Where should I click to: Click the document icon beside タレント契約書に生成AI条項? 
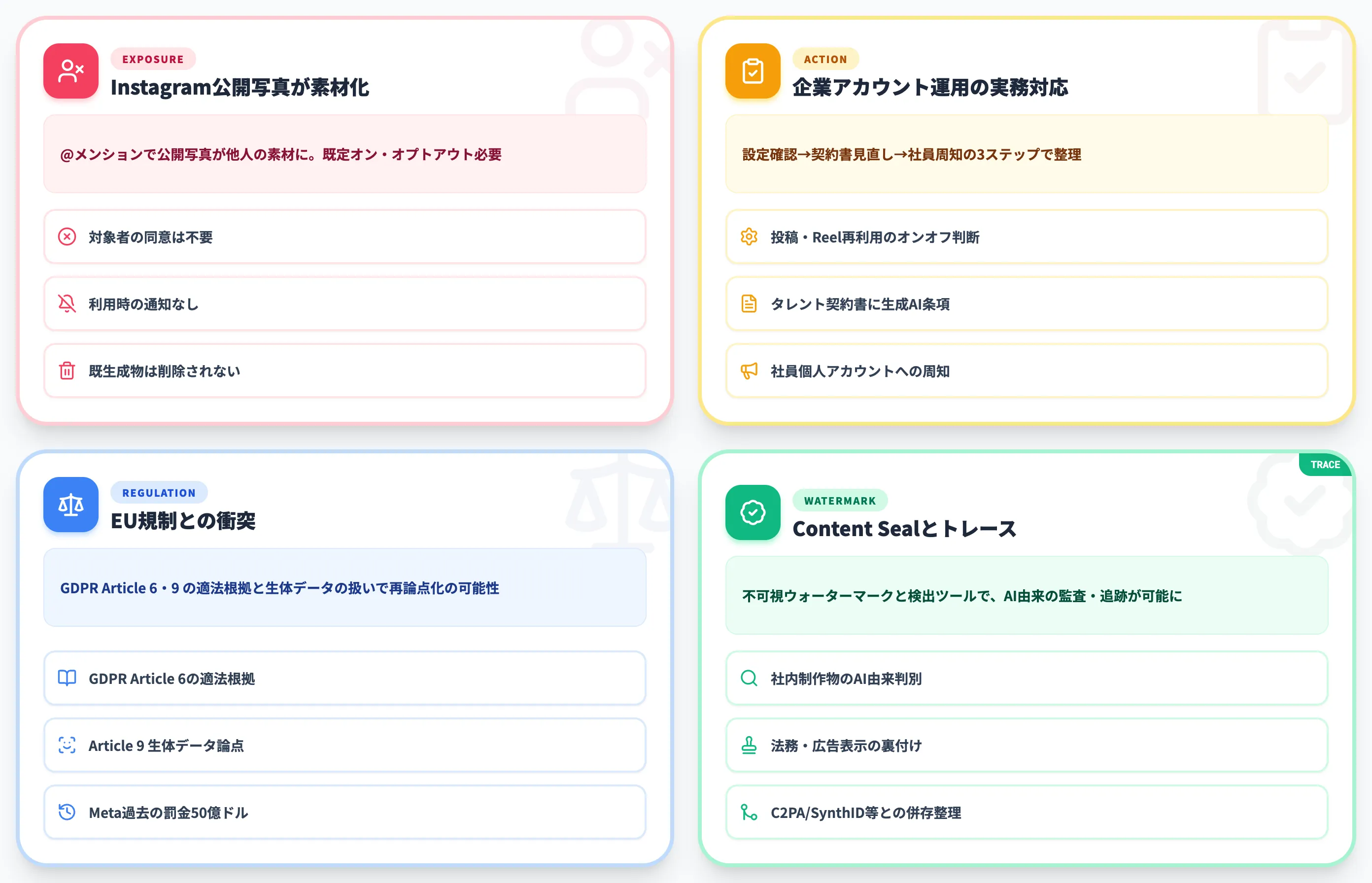[x=749, y=304]
